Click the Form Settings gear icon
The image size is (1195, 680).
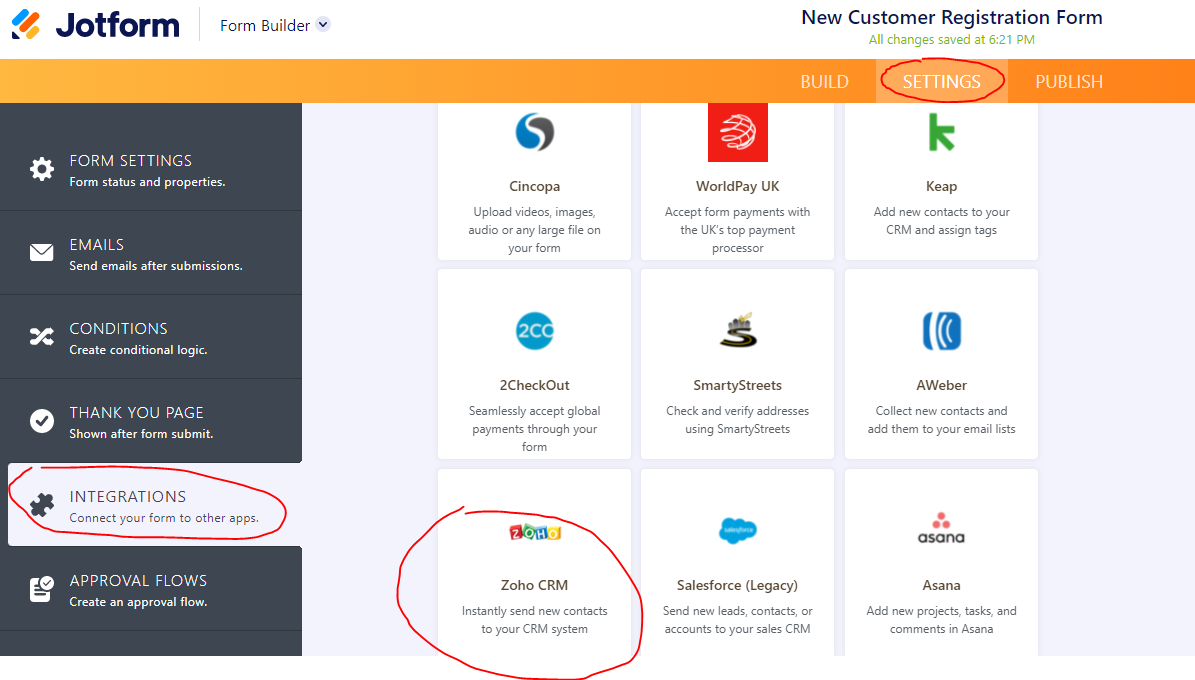pyautogui.click(x=42, y=169)
